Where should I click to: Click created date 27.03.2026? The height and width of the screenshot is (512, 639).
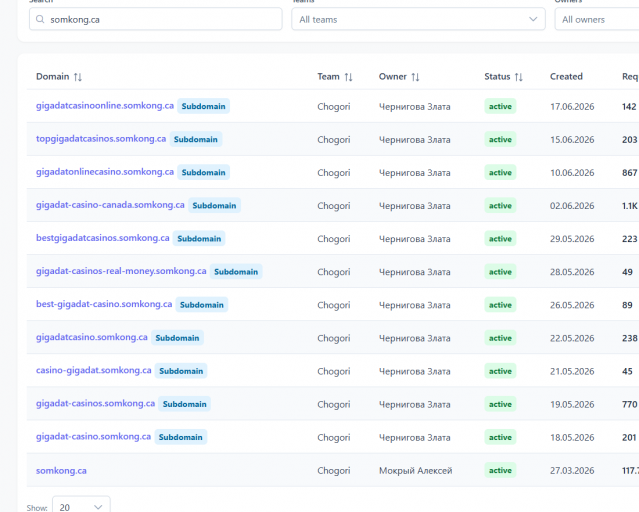572,470
